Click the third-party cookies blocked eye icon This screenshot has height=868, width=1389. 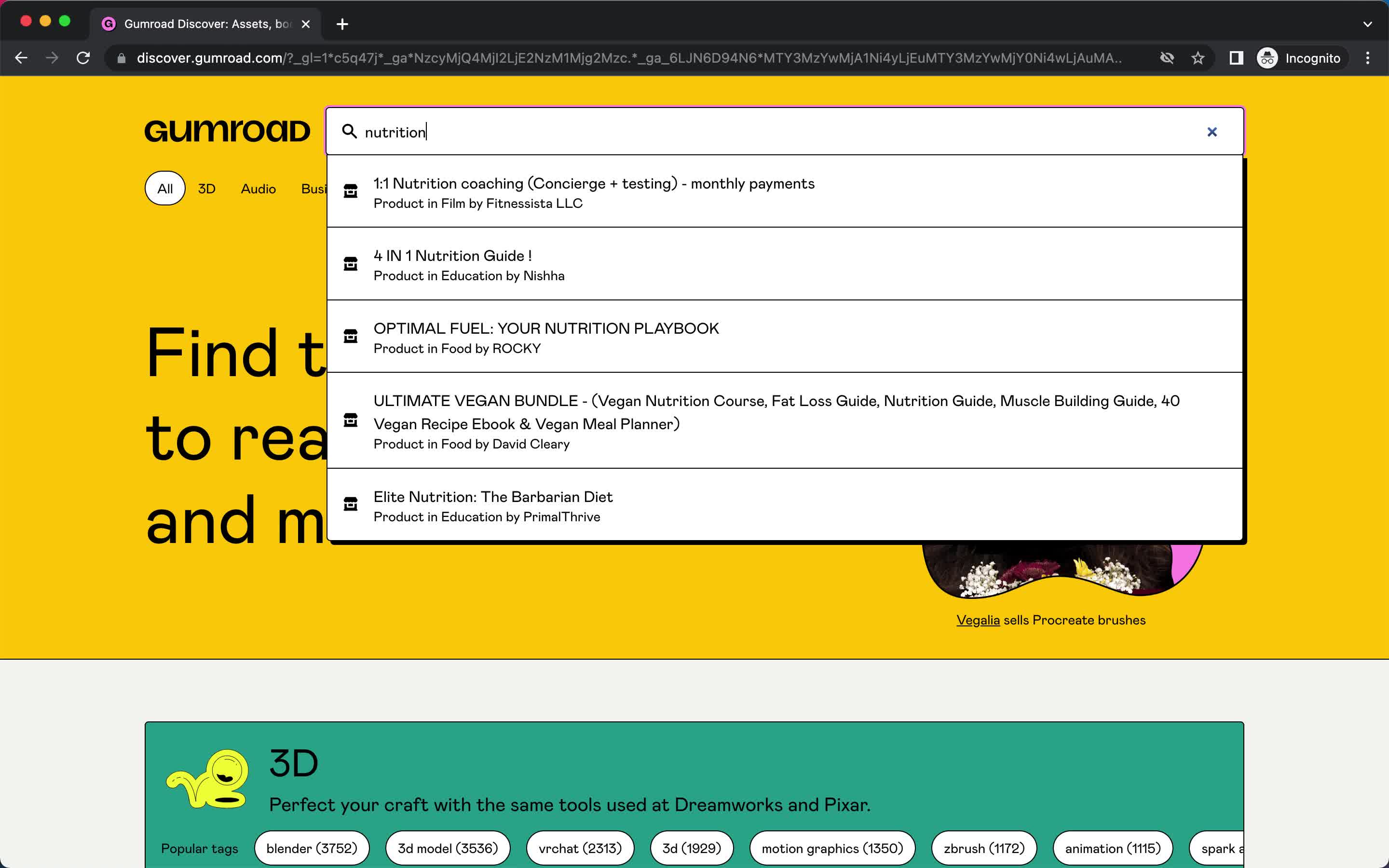point(1167,58)
